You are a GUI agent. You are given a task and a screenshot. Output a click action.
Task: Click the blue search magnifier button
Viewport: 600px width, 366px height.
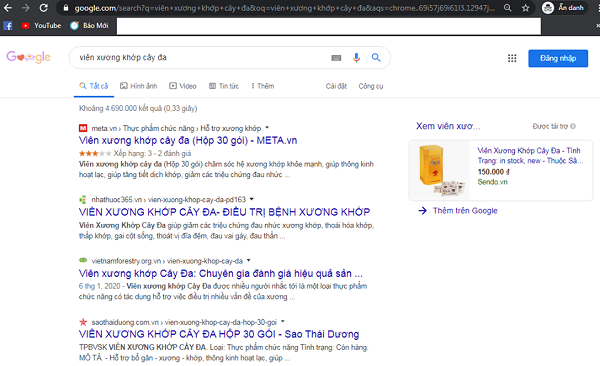pyautogui.click(x=376, y=57)
